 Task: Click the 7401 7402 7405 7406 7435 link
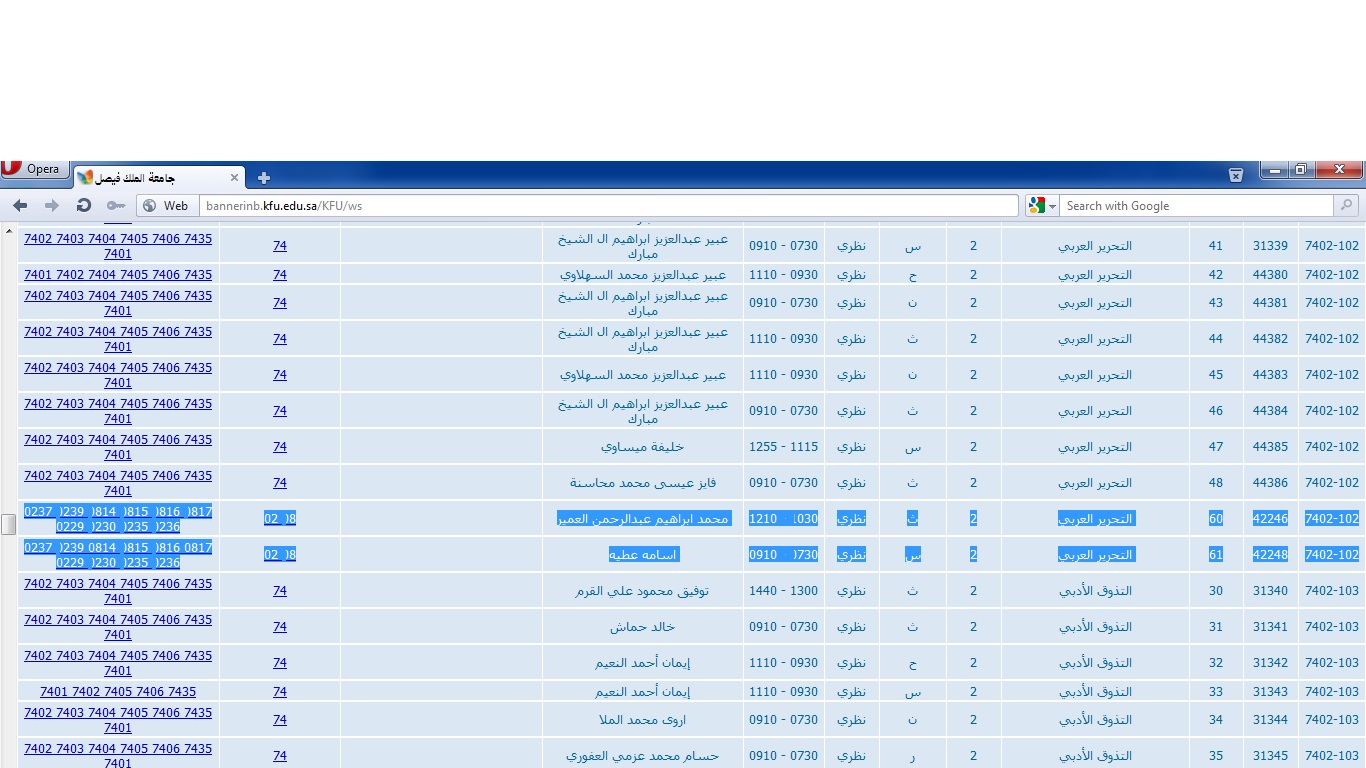click(118, 692)
